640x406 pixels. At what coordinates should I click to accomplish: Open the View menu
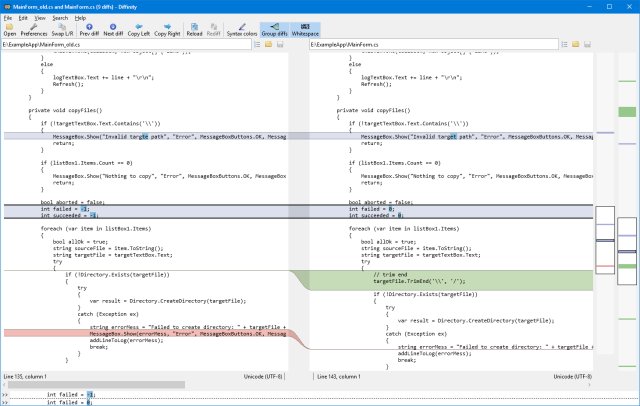click(40, 18)
